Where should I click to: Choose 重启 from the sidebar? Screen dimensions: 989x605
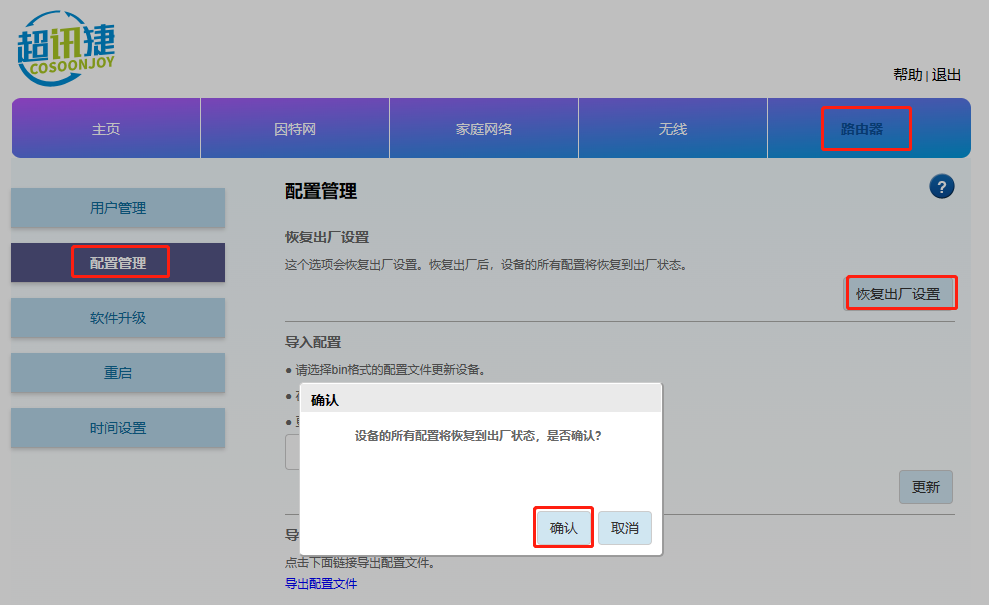tap(118, 373)
